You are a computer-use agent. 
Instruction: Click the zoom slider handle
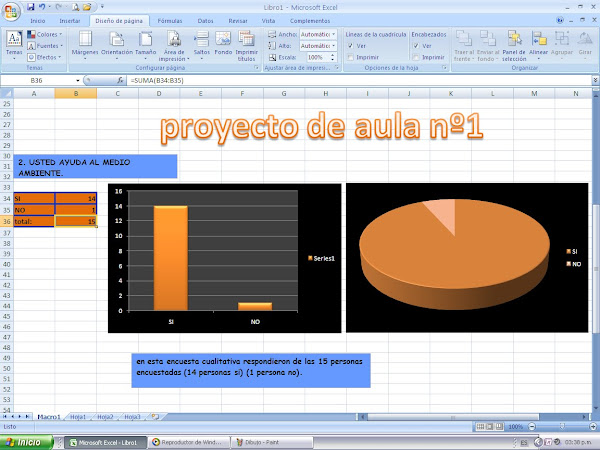click(562, 426)
